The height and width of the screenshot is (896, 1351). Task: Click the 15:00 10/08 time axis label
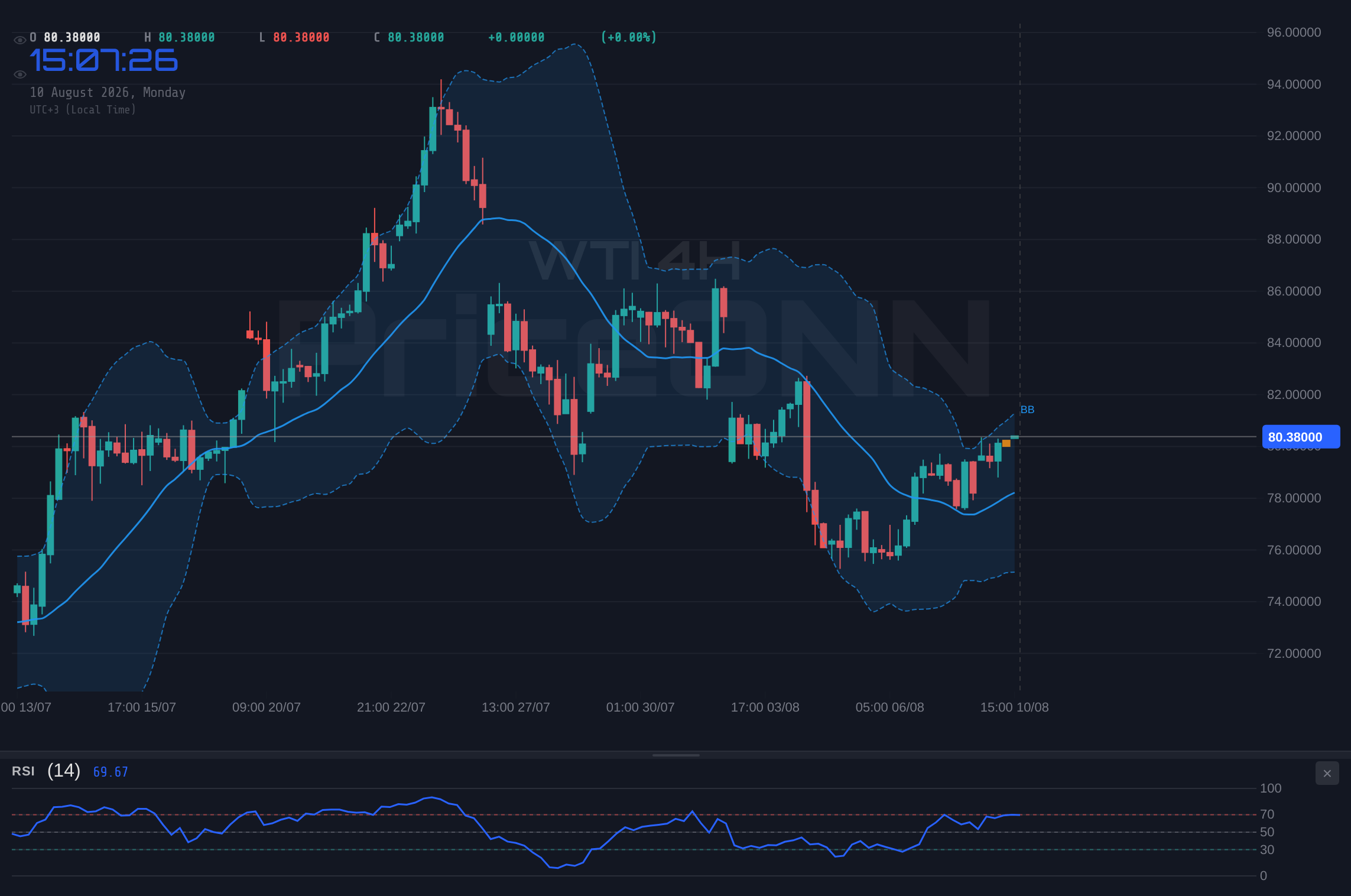point(1015,707)
